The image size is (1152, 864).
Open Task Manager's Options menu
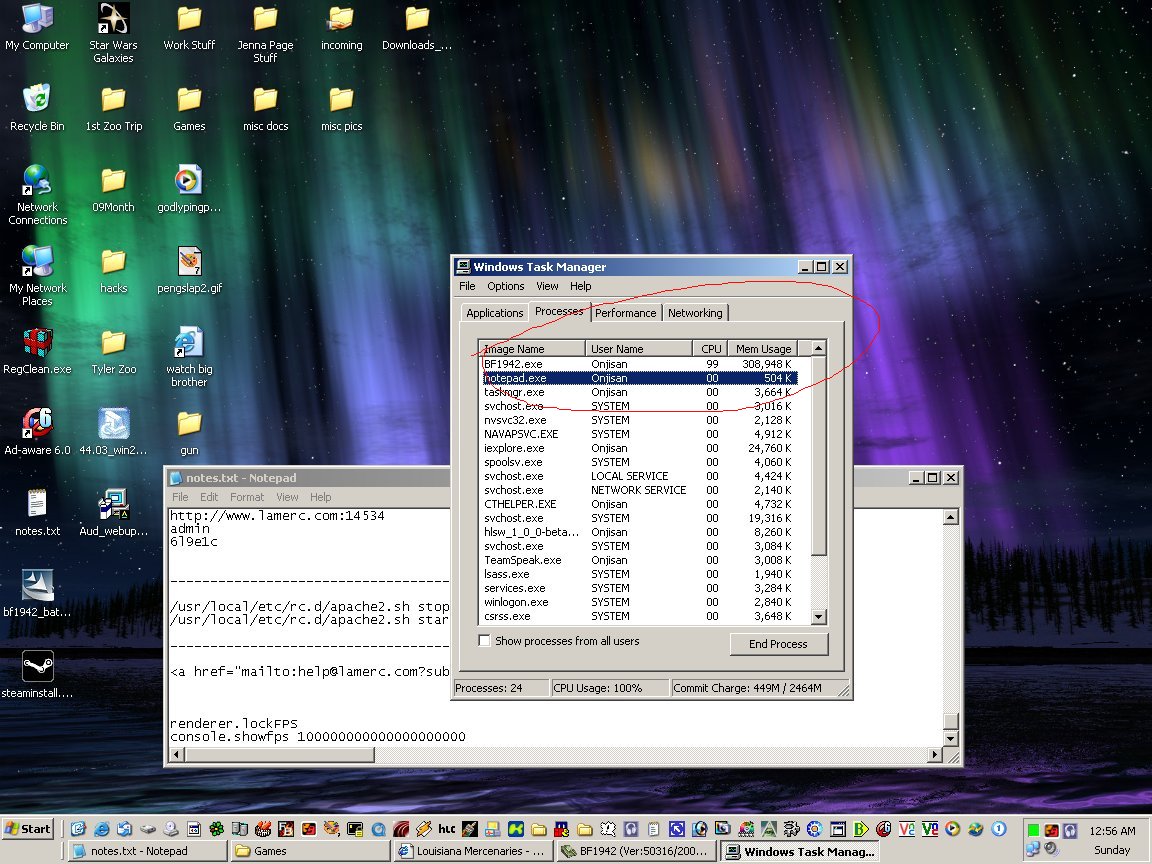(505, 286)
